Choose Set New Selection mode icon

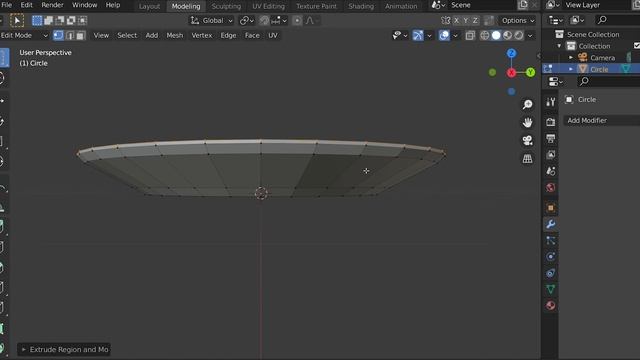[x=37, y=20]
